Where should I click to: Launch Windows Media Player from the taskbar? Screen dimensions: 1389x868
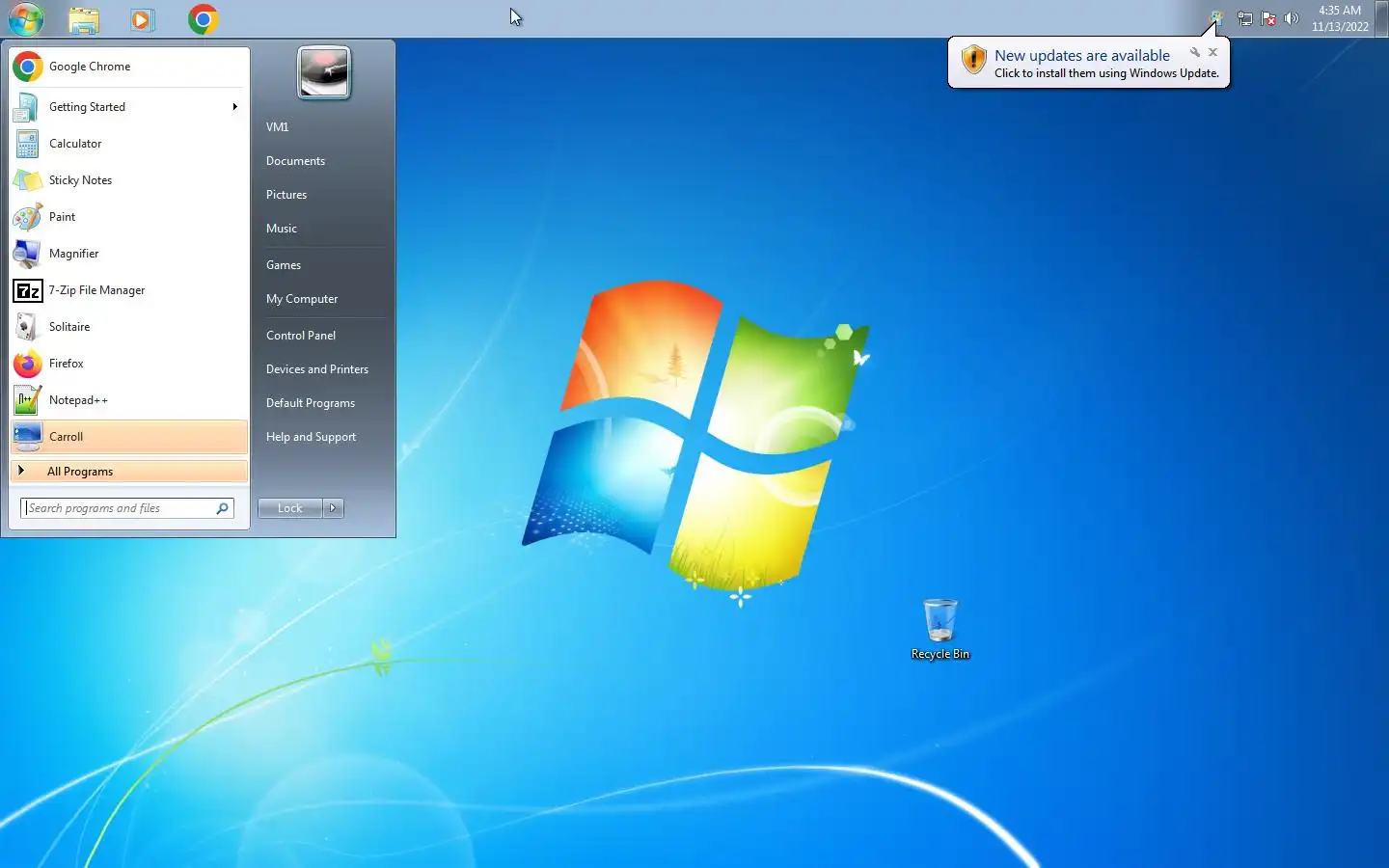[x=143, y=19]
